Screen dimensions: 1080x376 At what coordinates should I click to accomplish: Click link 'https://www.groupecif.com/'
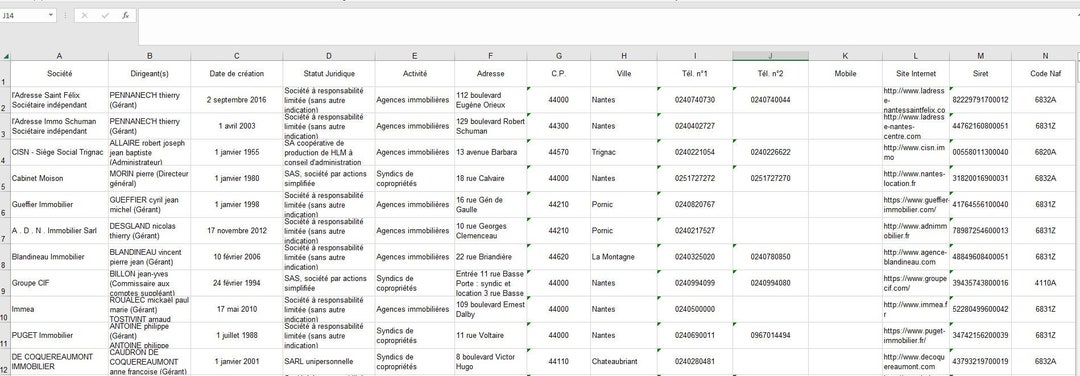[x=915, y=283]
